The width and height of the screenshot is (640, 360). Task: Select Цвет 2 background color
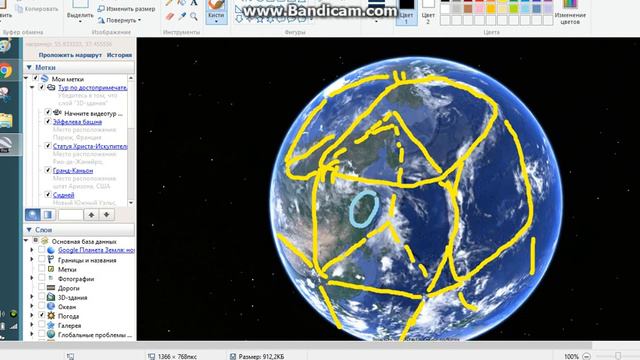(x=428, y=12)
